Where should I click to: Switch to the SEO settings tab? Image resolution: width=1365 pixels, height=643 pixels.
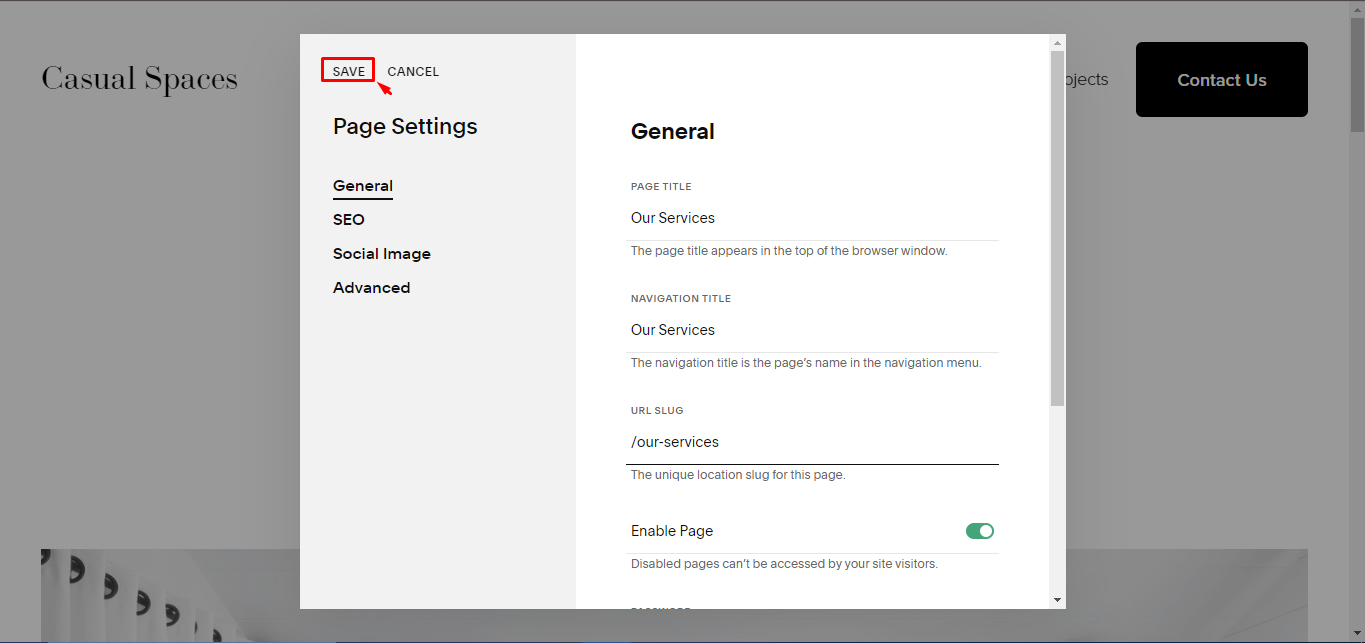pos(348,219)
